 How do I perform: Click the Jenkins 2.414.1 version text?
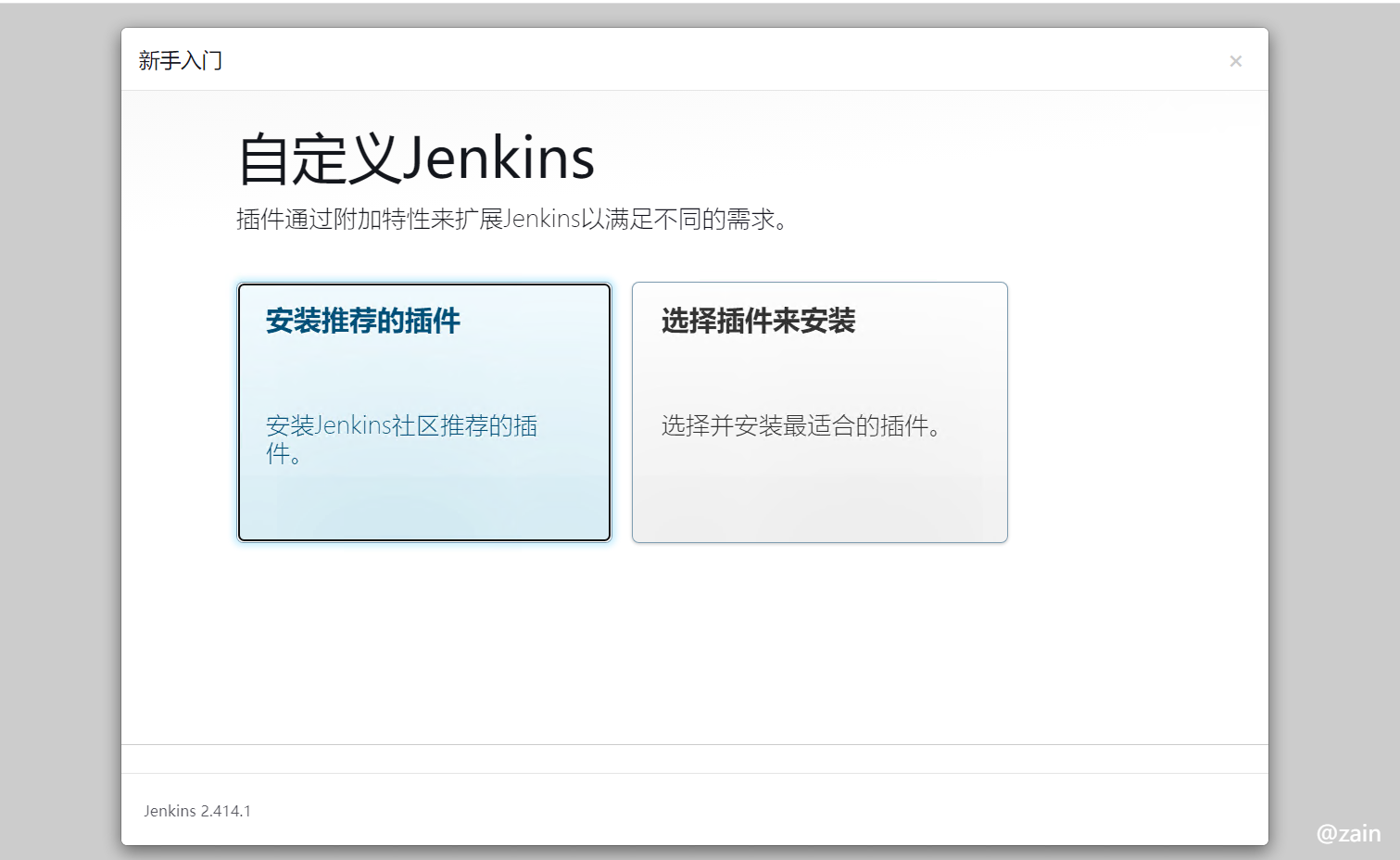click(x=197, y=811)
